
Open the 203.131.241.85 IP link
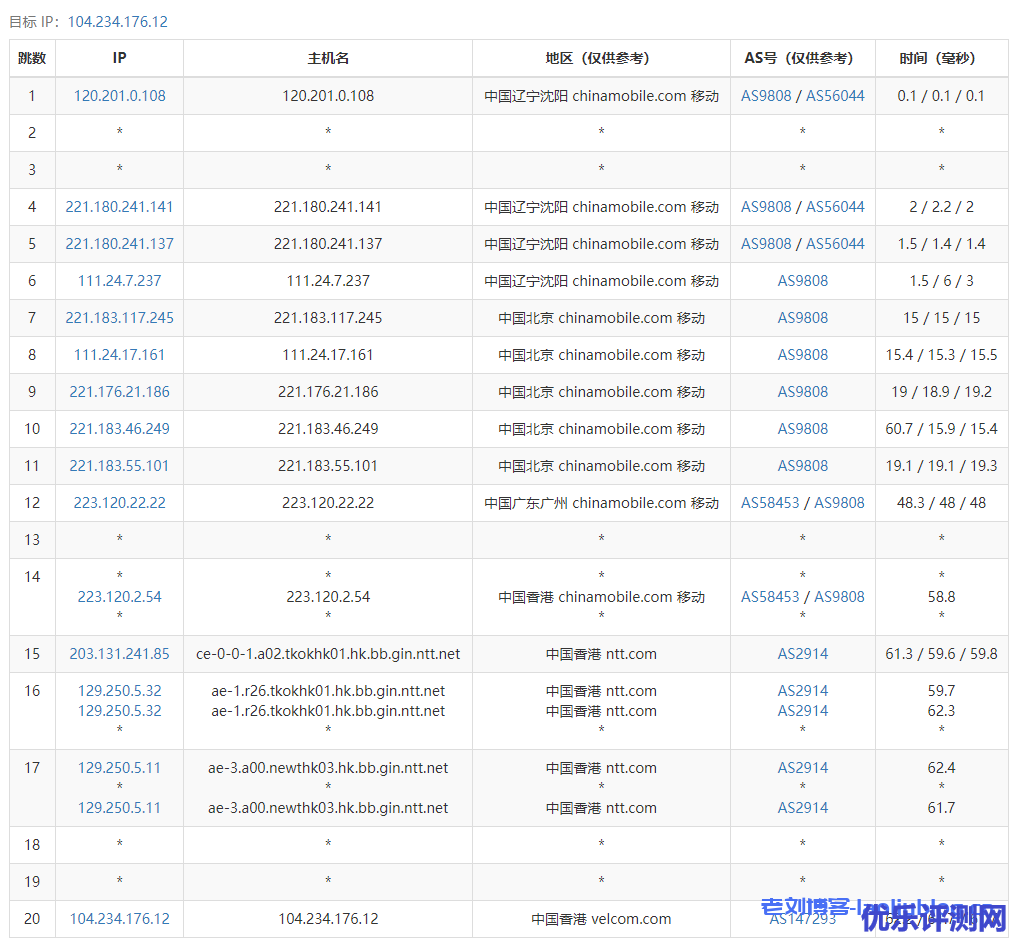click(x=120, y=654)
